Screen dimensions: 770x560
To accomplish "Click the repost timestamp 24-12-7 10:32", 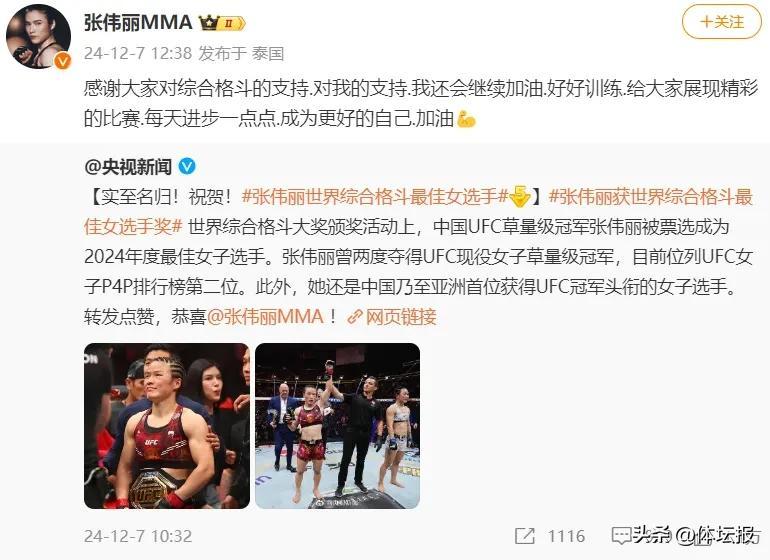I will pyautogui.click(x=138, y=536).
